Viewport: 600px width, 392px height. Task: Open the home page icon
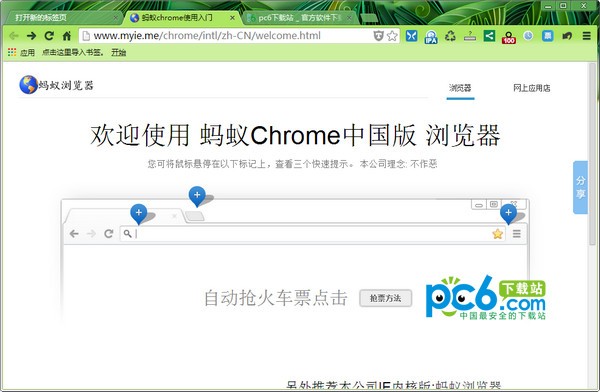(x=67, y=36)
